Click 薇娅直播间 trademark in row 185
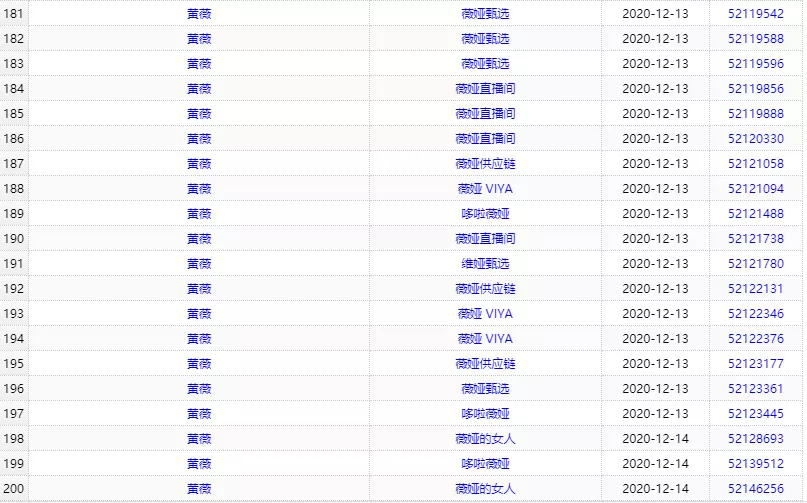The width and height of the screenshot is (807, 503). 485,114
